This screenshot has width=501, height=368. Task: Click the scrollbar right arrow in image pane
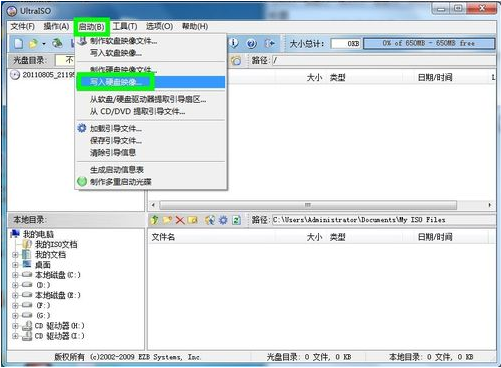(489, 205)
